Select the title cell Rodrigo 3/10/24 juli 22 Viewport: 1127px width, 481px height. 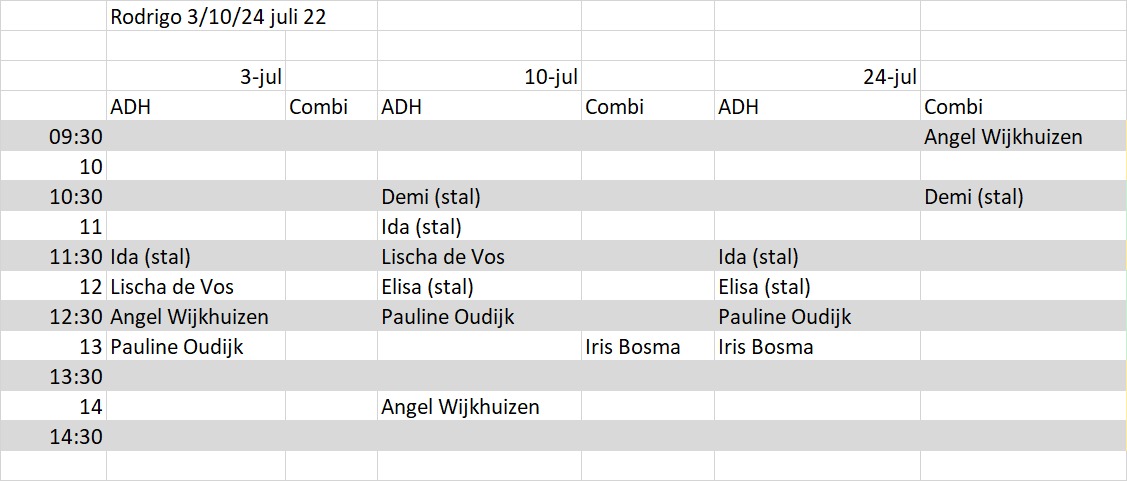(x=242, y=16)
